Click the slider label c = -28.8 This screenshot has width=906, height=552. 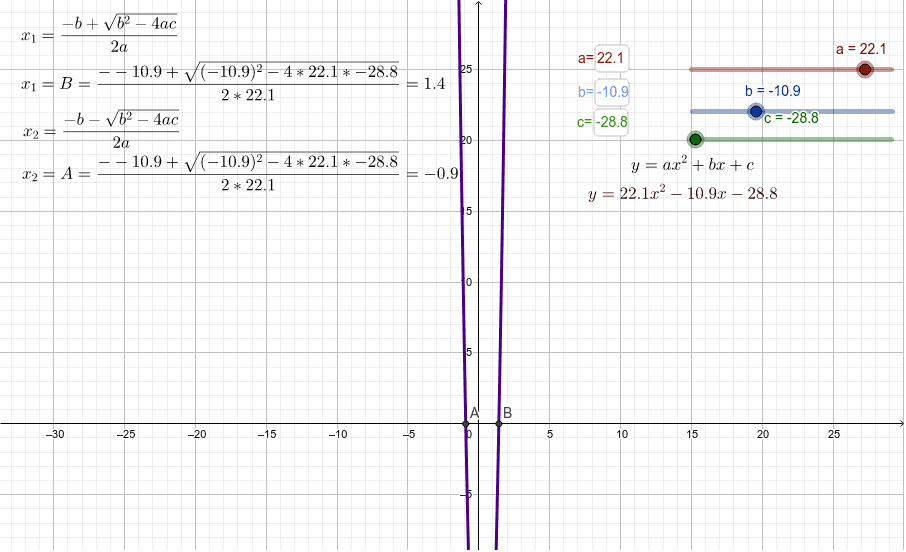pos(791,118)
